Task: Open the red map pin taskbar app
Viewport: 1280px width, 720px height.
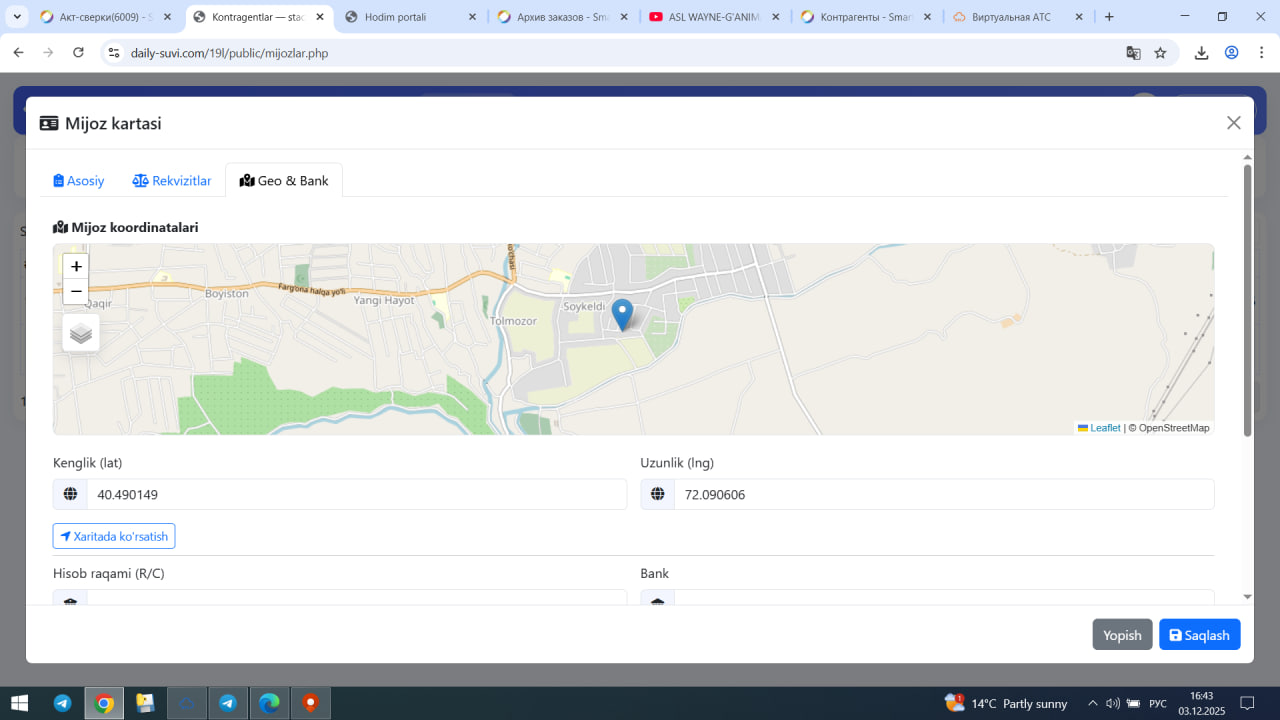Action: [x=311, y=703]
